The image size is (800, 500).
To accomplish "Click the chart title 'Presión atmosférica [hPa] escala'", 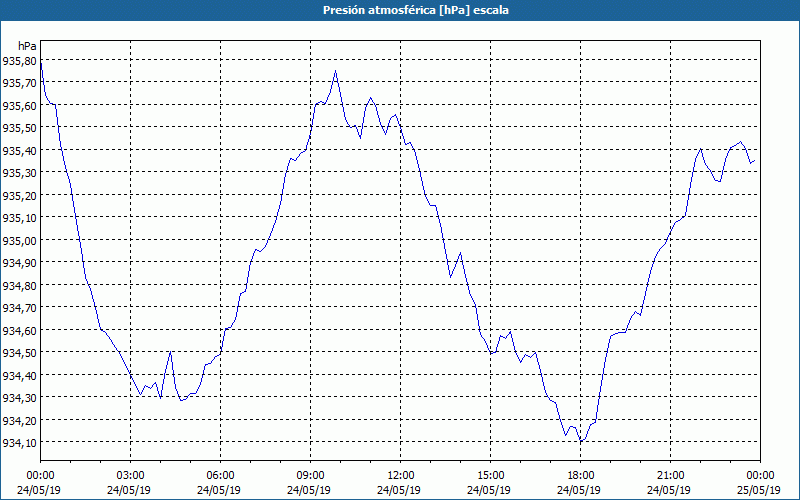I will click(416, 10).
